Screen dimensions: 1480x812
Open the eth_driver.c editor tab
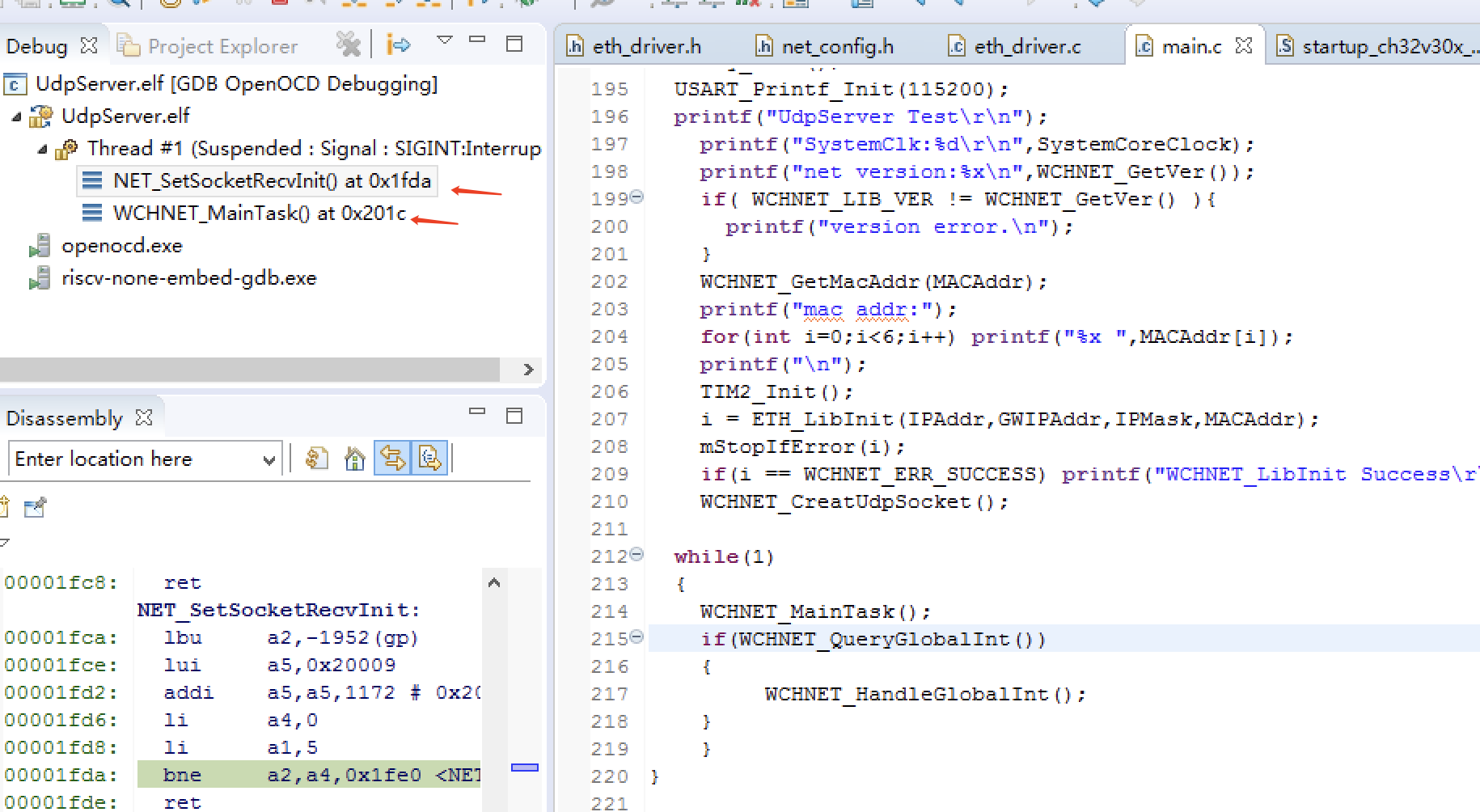(1014, 46)
